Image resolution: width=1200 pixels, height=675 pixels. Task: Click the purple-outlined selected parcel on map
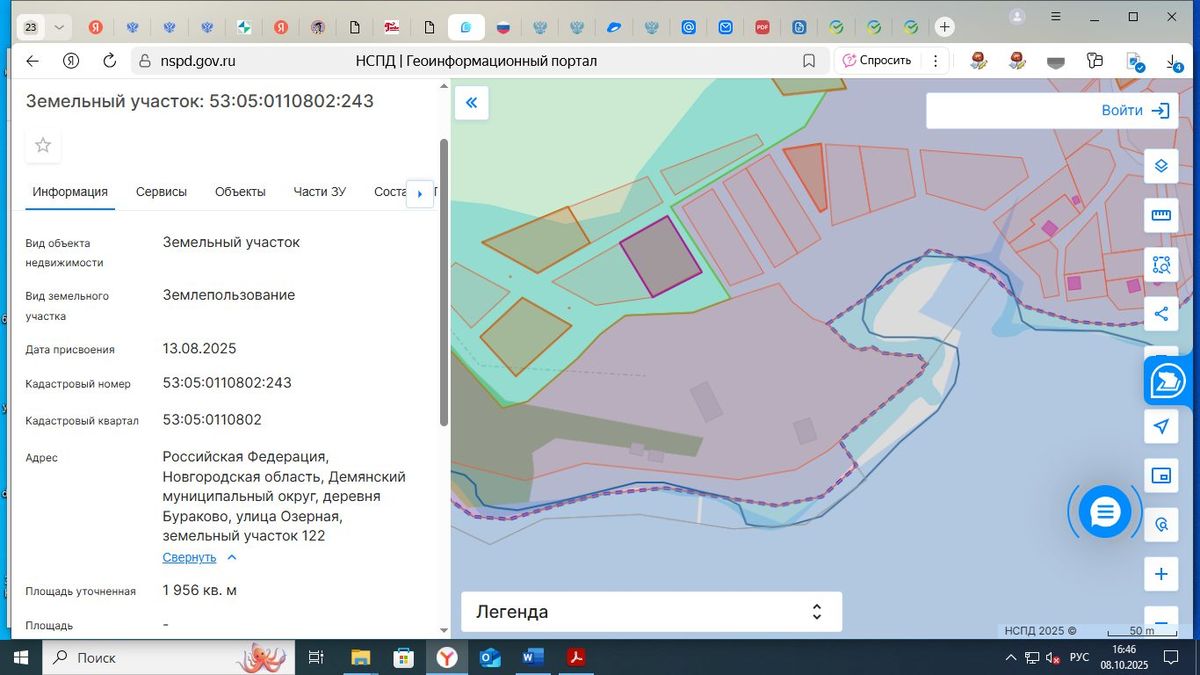coord(660,256)
